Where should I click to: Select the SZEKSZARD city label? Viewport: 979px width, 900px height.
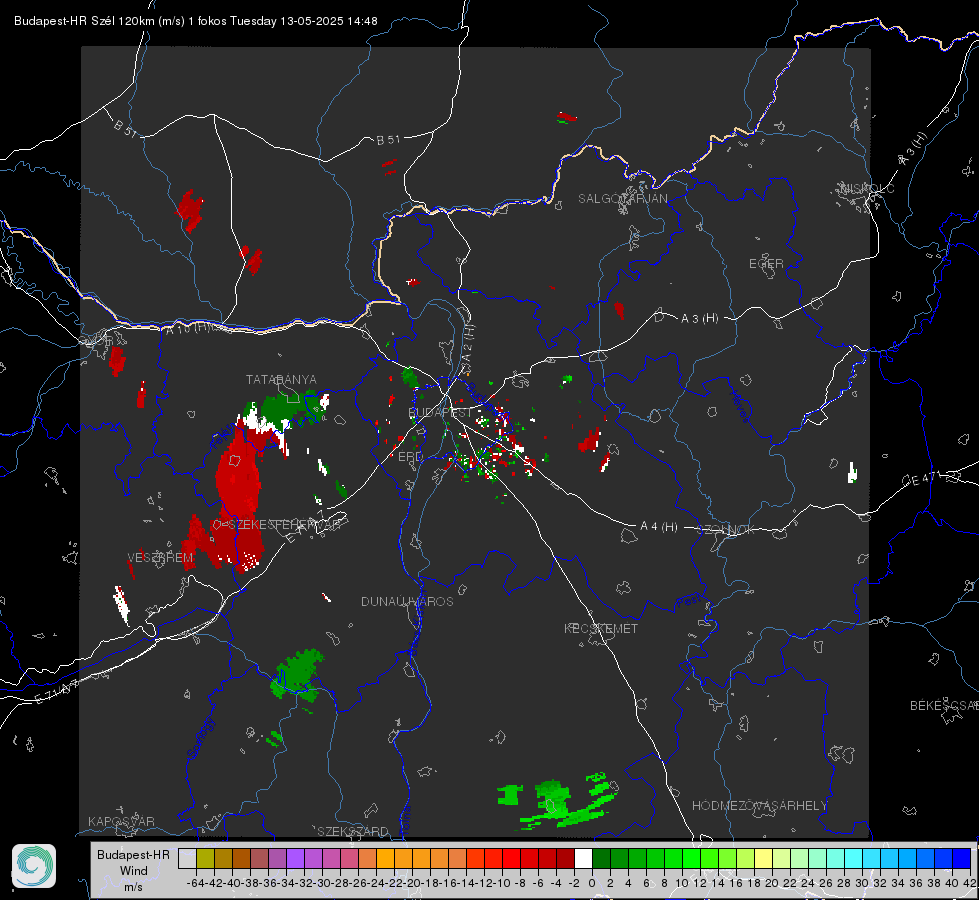click(x=353, y=831)
